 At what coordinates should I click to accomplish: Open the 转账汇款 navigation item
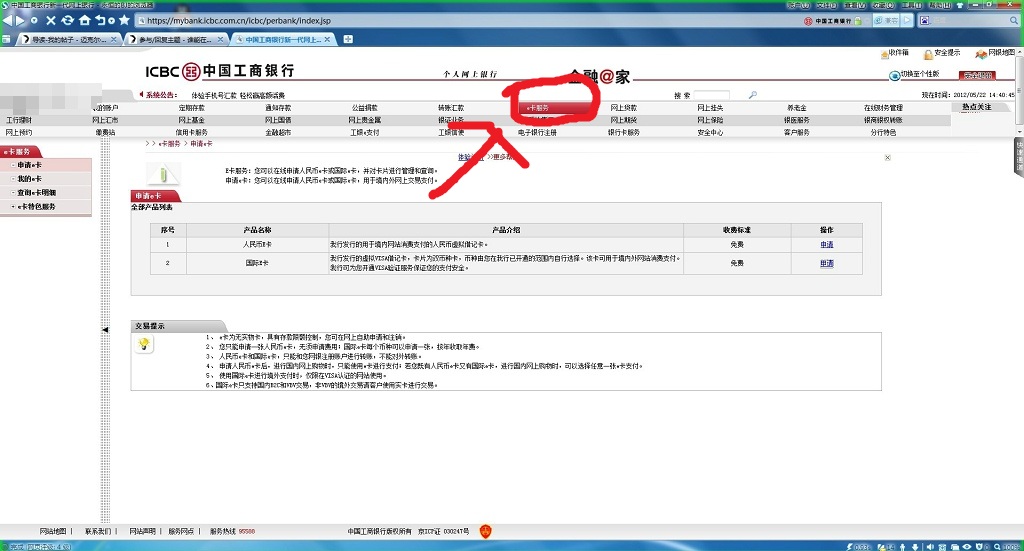pyautogui.click(x=451, y=108)
